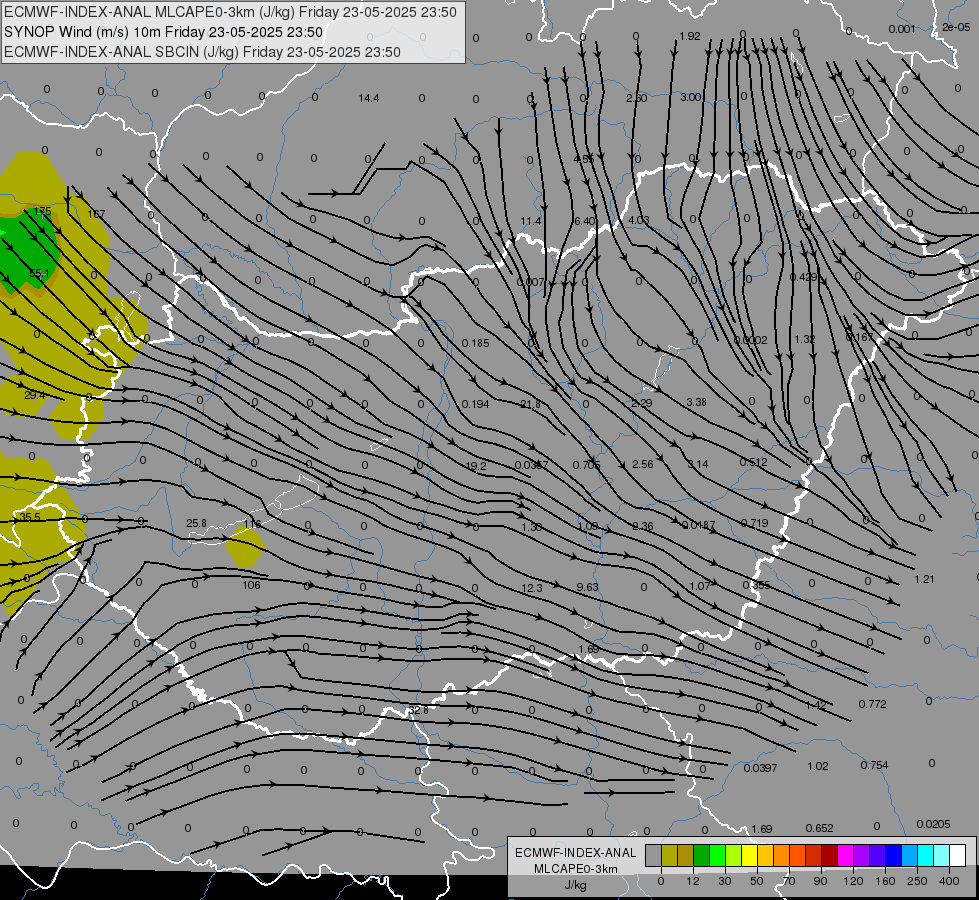Click the map value '0.194'

point(476,404)
